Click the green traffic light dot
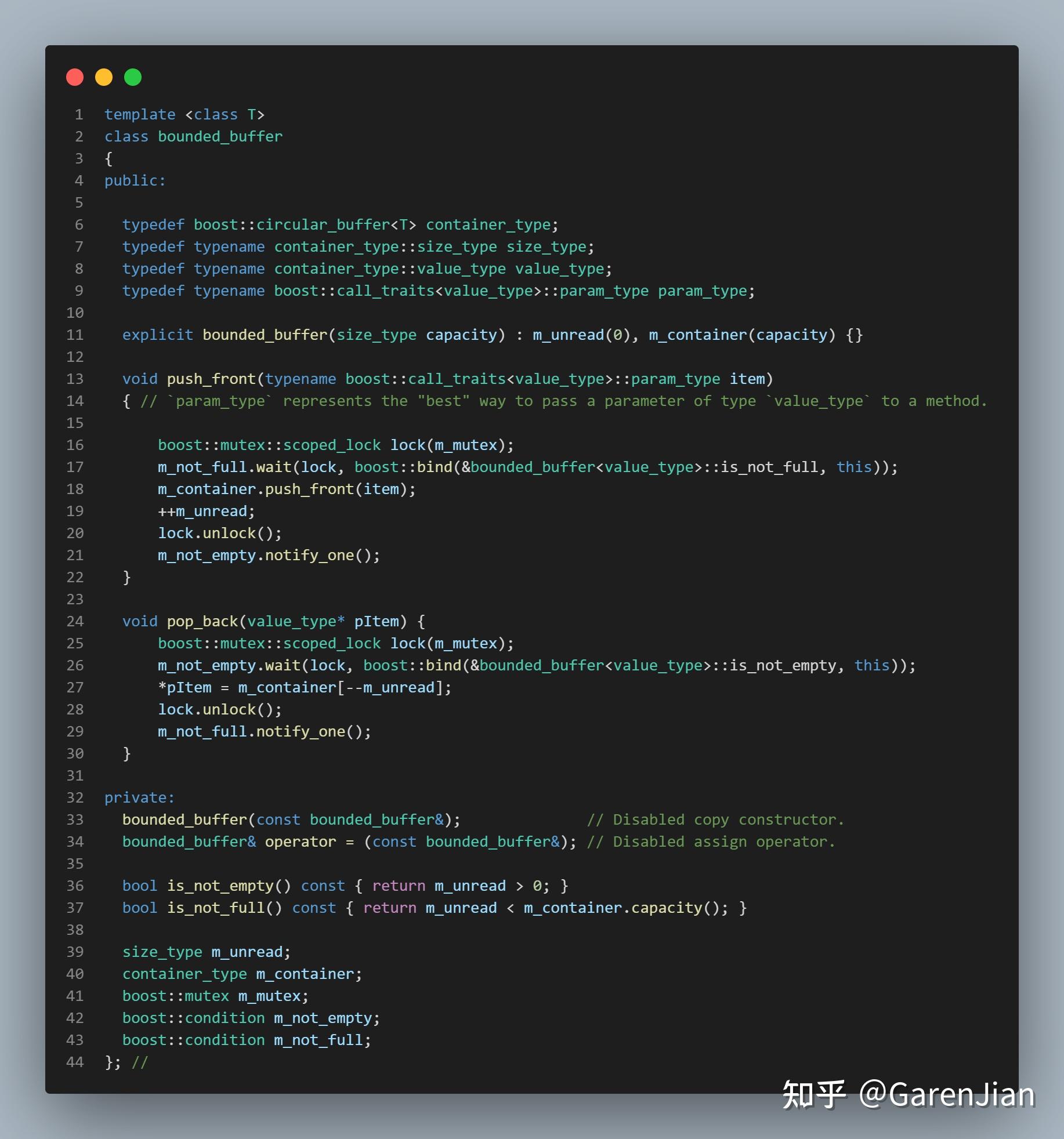The image size is (1064, 1139). [x=133, y=76]
